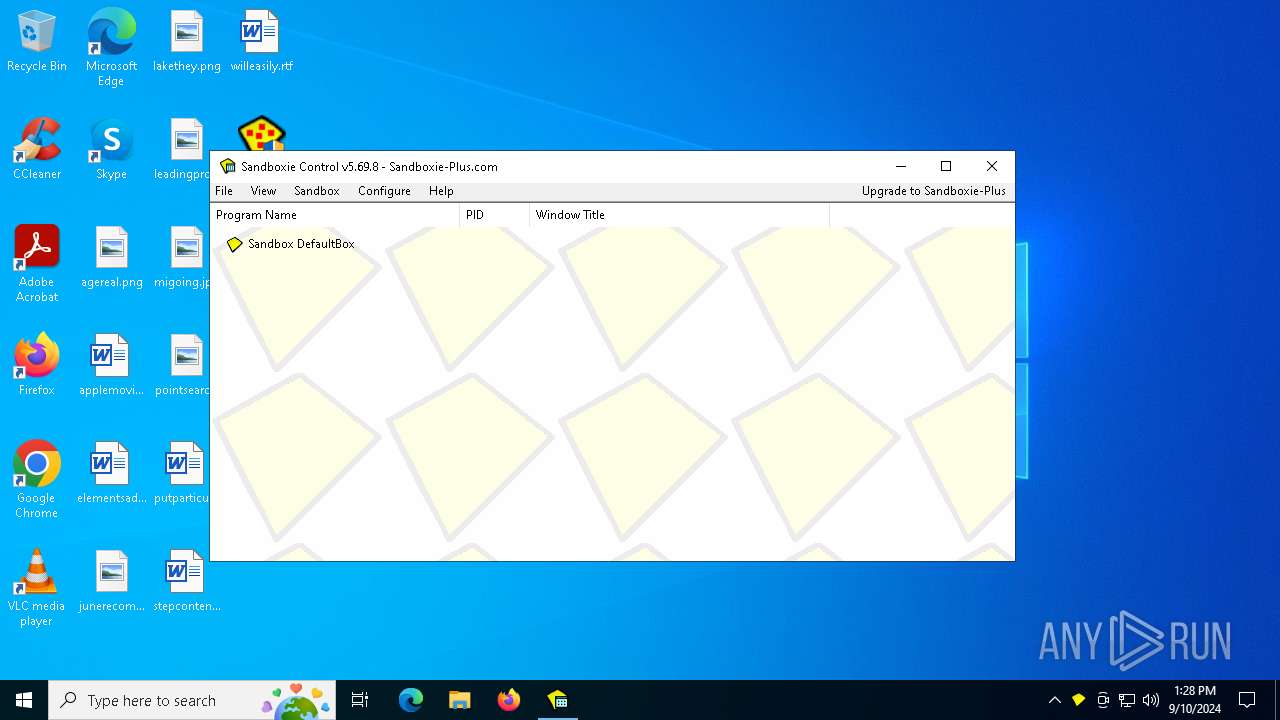Select willeasily.rtf desktop file
The height and width of the screenshot is (720, 1280).
coord(262,42)
